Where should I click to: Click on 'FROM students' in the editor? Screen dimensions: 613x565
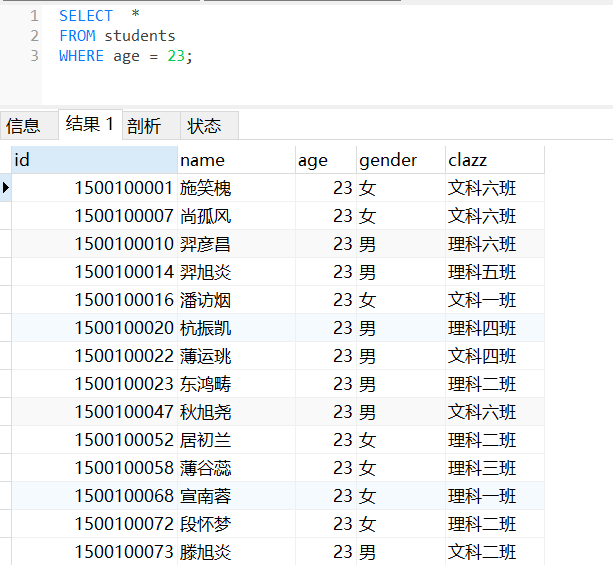pos(117,36)
